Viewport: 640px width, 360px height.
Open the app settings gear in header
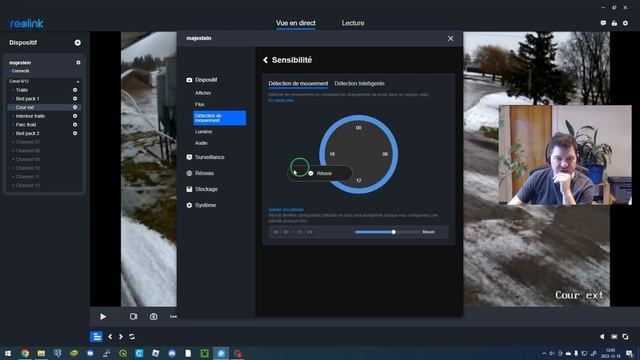(625, 23)
